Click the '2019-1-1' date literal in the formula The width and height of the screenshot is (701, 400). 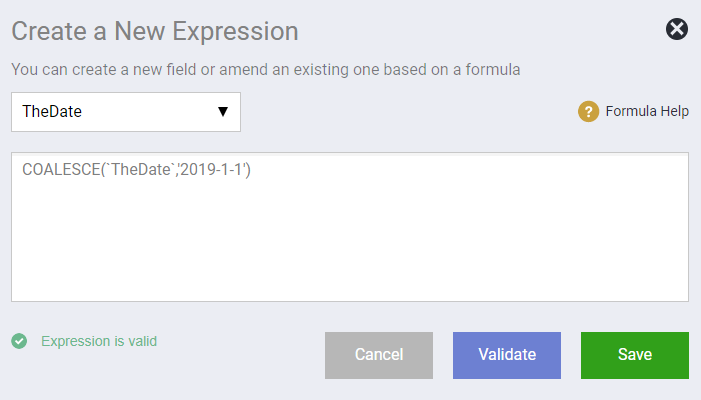211,170
